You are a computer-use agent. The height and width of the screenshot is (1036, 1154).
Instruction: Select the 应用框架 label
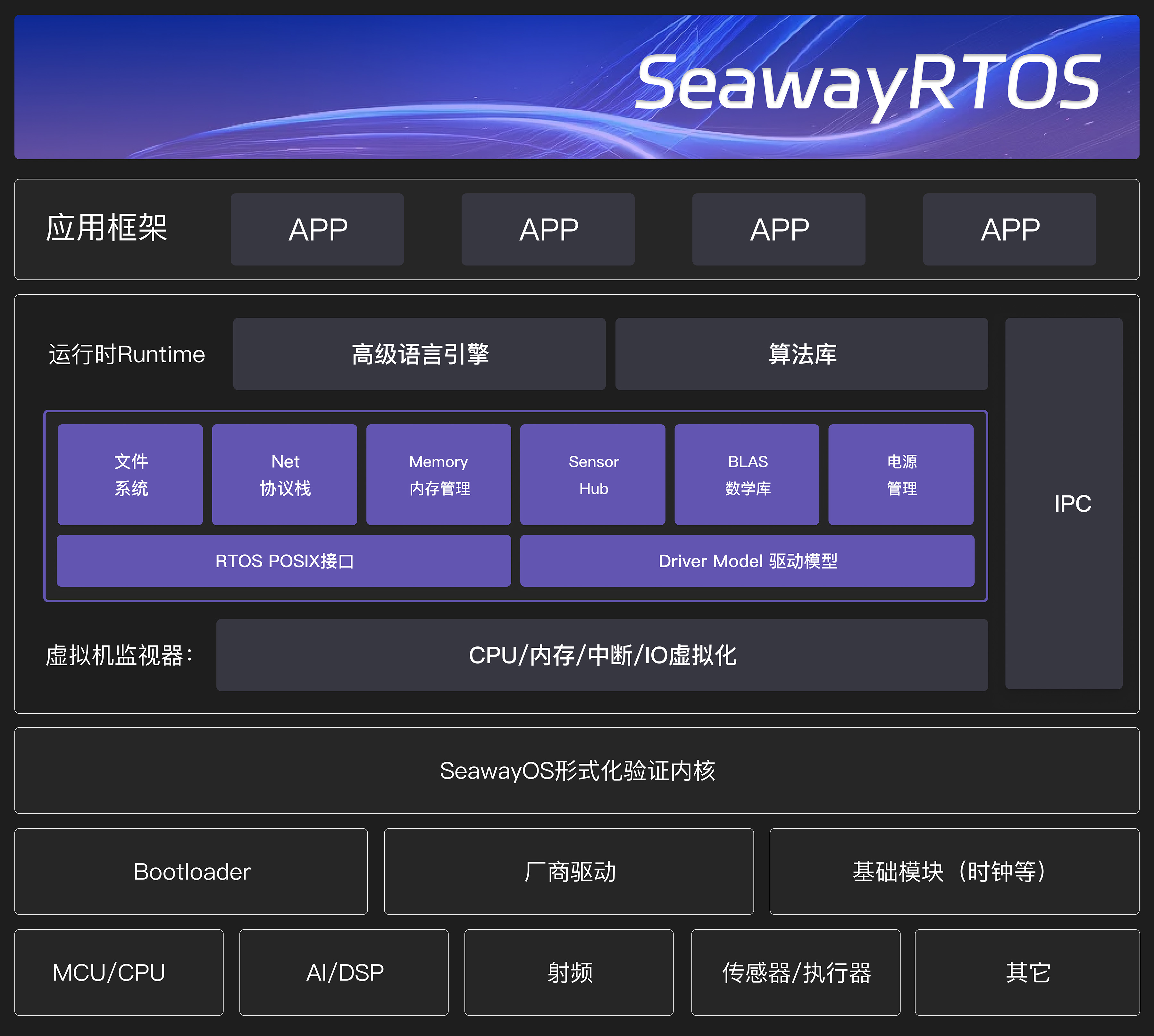pyautogui.click(x=106, y=228)
